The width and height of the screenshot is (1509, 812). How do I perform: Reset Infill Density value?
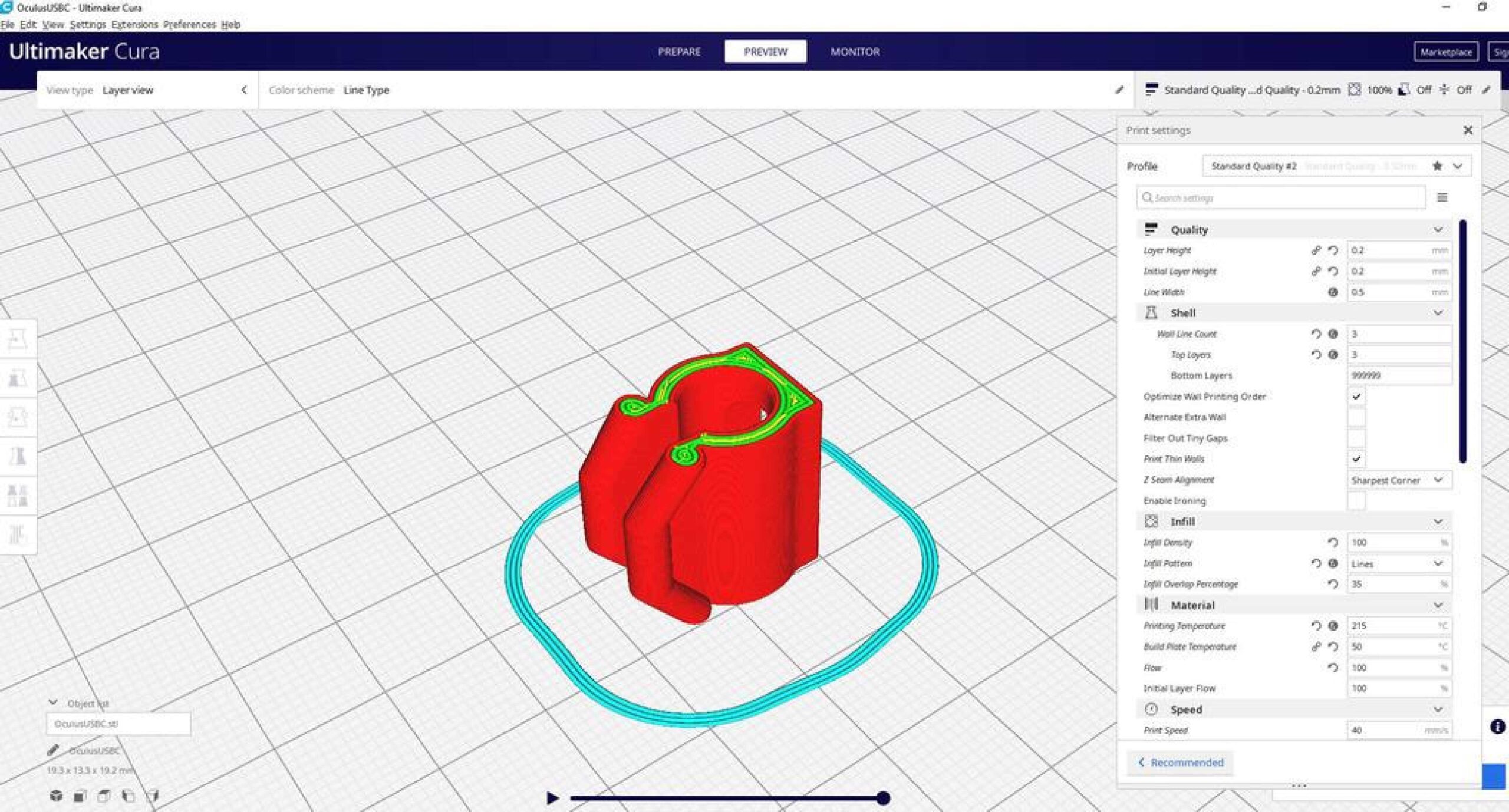(x=1333, y=542)
